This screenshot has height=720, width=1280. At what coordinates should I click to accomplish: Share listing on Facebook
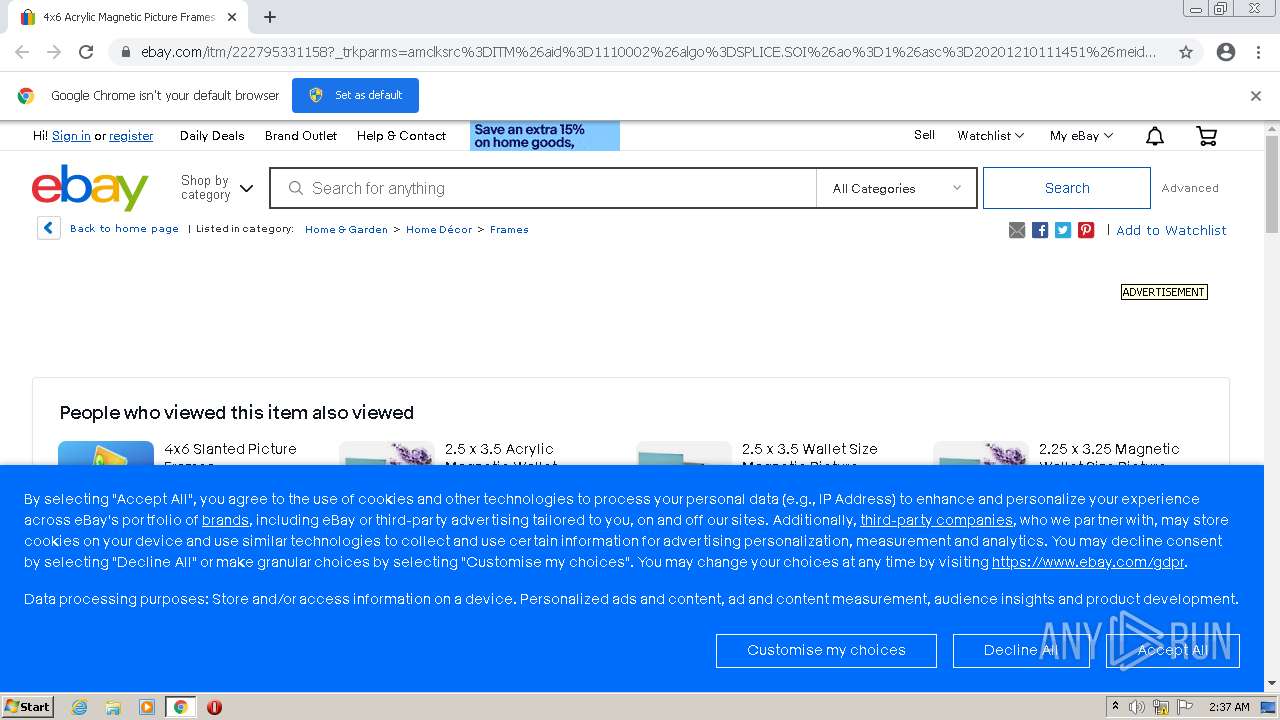click(1040, 230)
